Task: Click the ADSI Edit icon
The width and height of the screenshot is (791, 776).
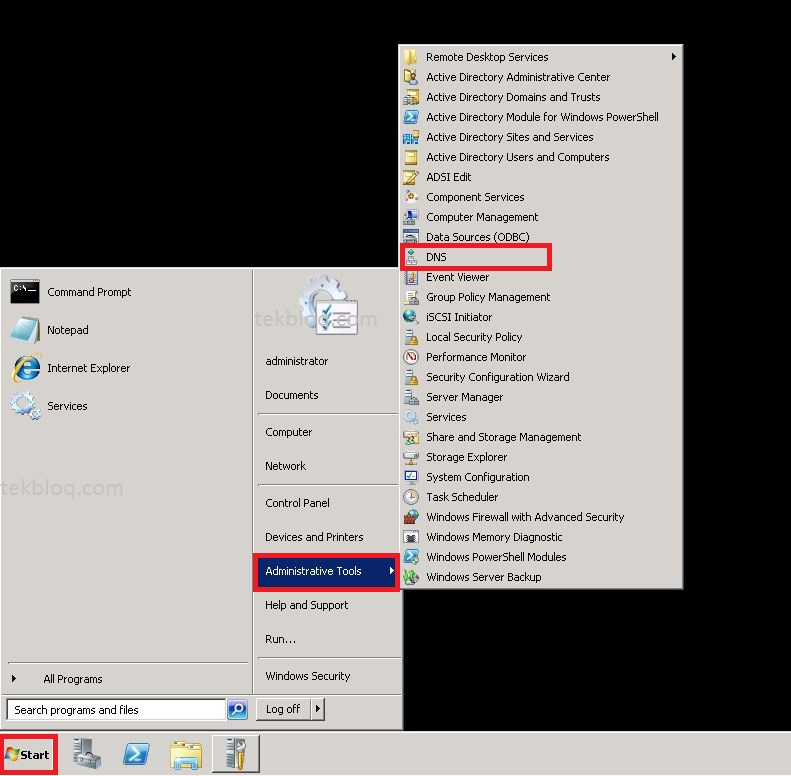Action: click(x=411, y=177)
